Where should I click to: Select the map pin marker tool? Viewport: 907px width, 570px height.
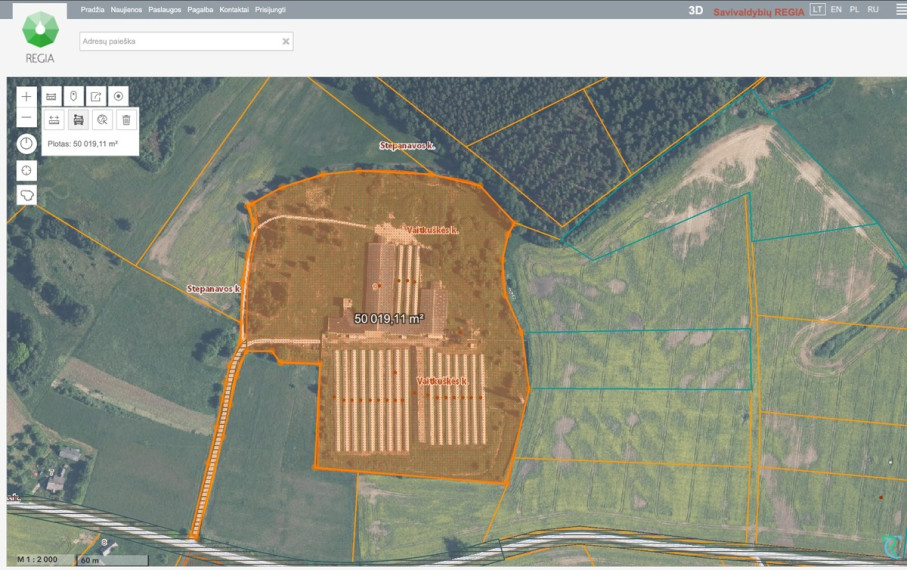pos(73,97)
